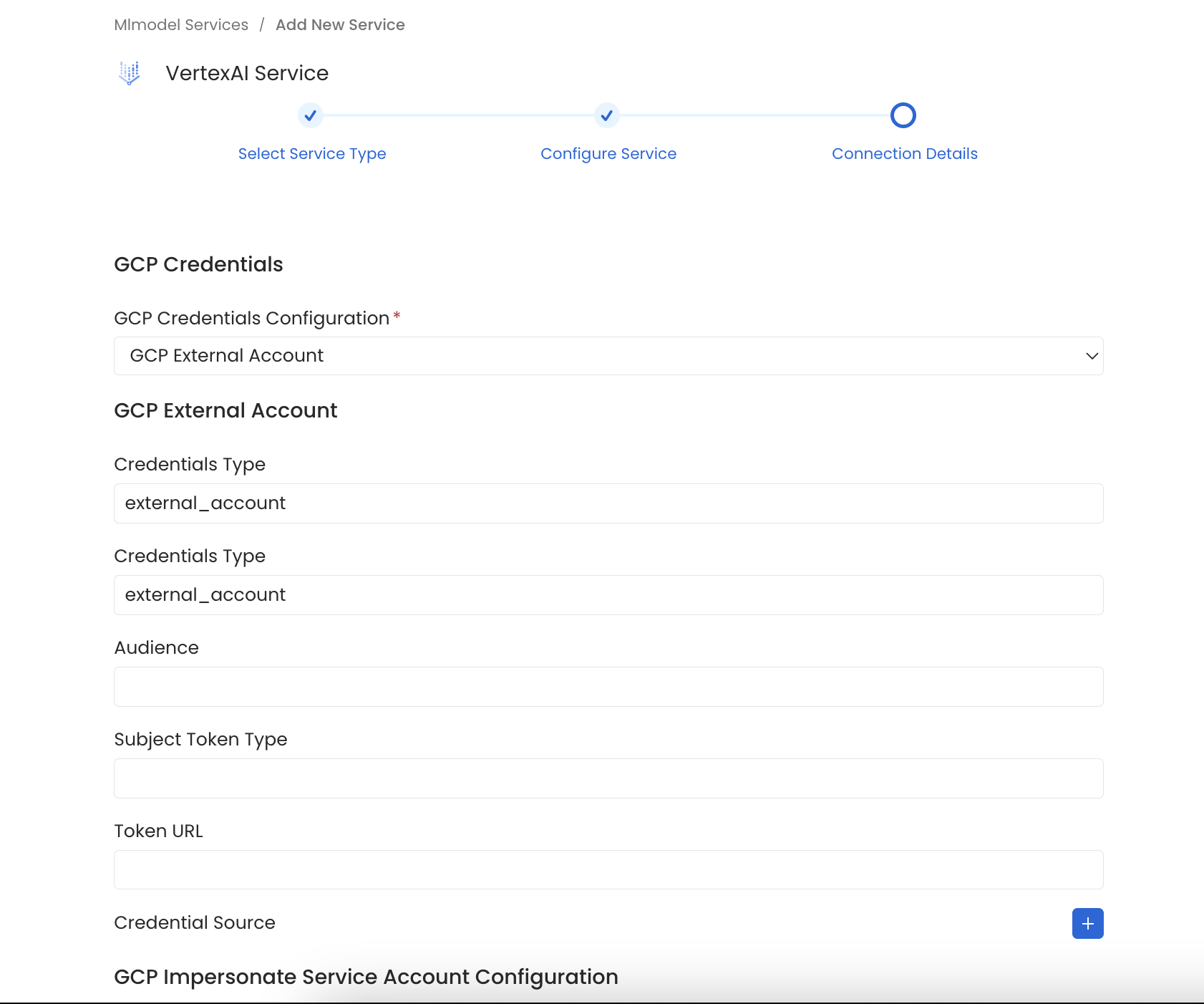The height and width of the screenshot is (1004, 1204).
Task: Click inside the Token URL field
Action: (x=608, y=869)
